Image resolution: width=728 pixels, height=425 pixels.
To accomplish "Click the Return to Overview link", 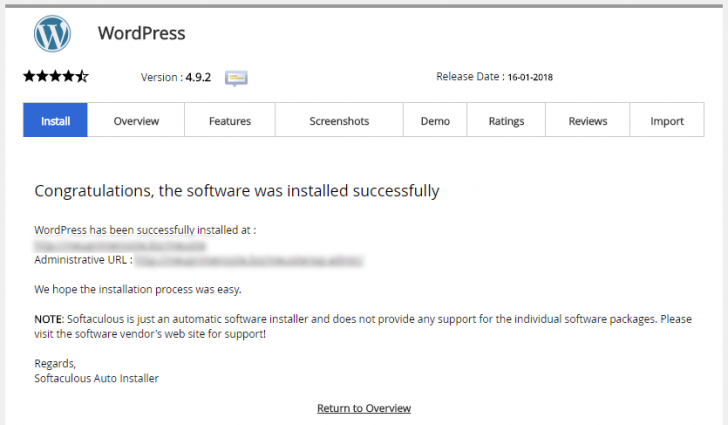I will pos(364,408).
